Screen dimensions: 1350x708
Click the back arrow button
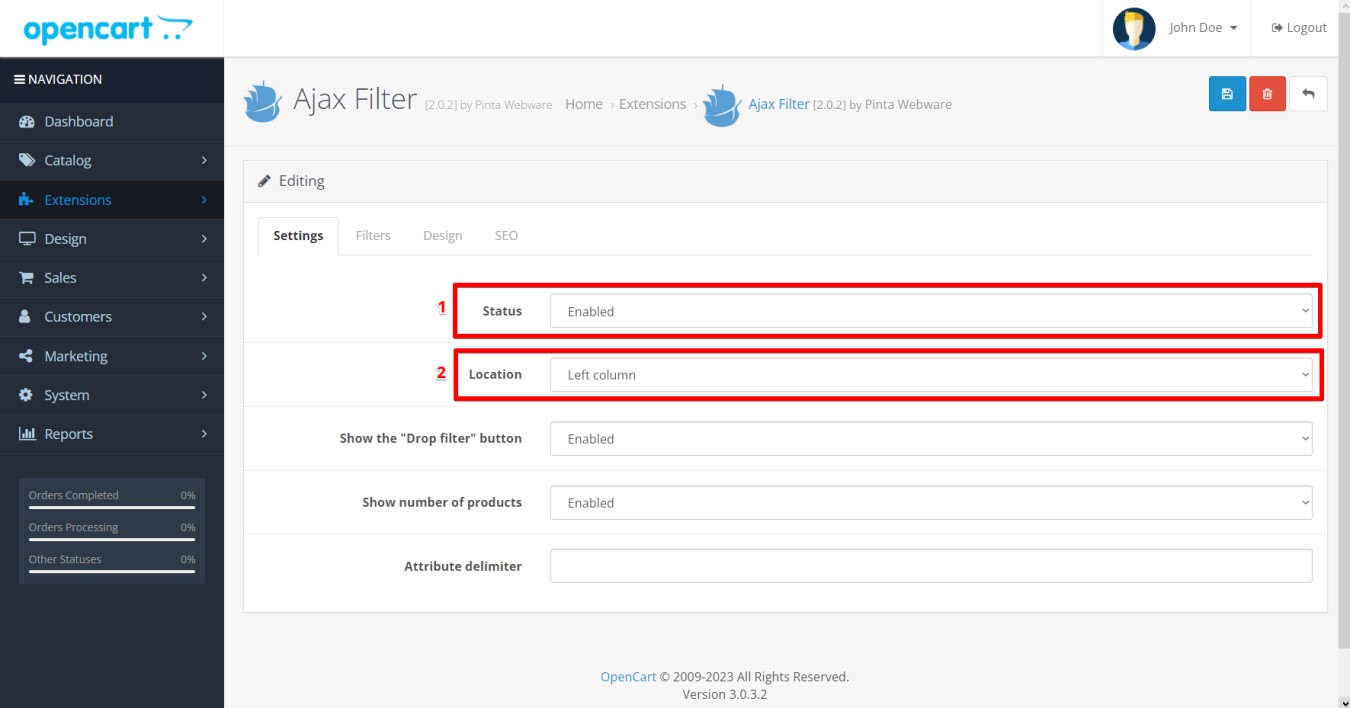pyautogui.click(x=1308, y=93)
